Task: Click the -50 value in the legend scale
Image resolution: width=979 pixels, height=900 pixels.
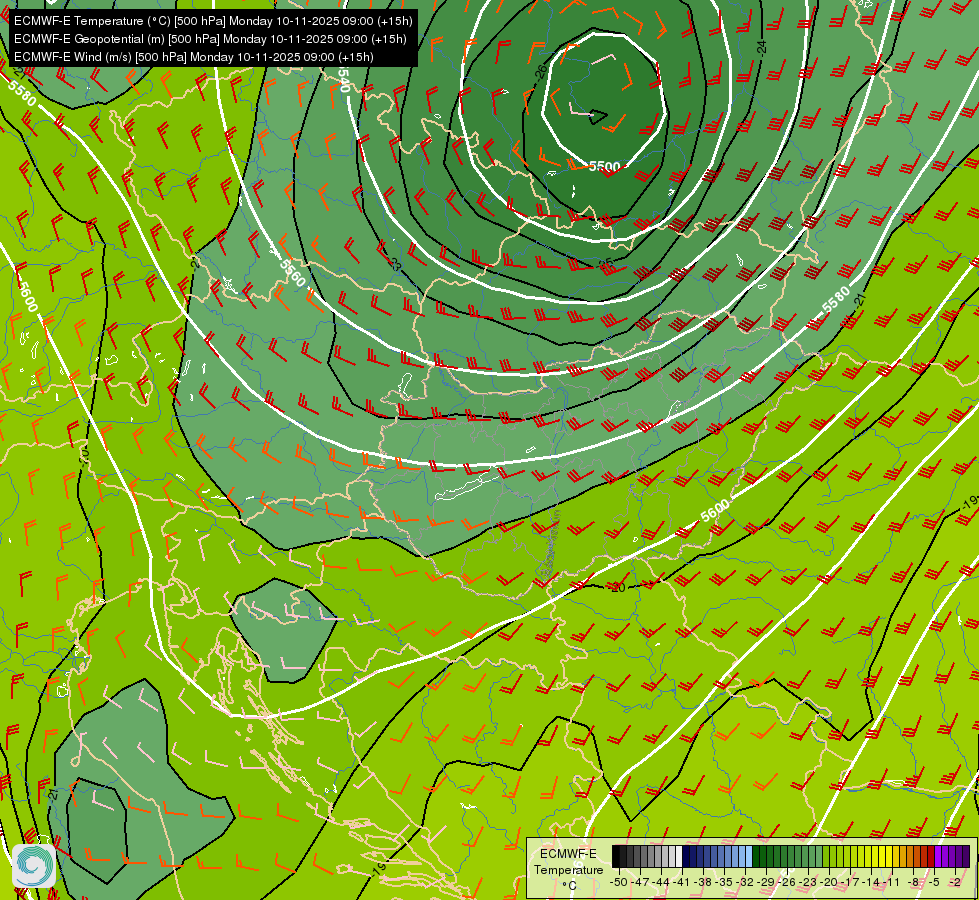Action: coord(619,882)
